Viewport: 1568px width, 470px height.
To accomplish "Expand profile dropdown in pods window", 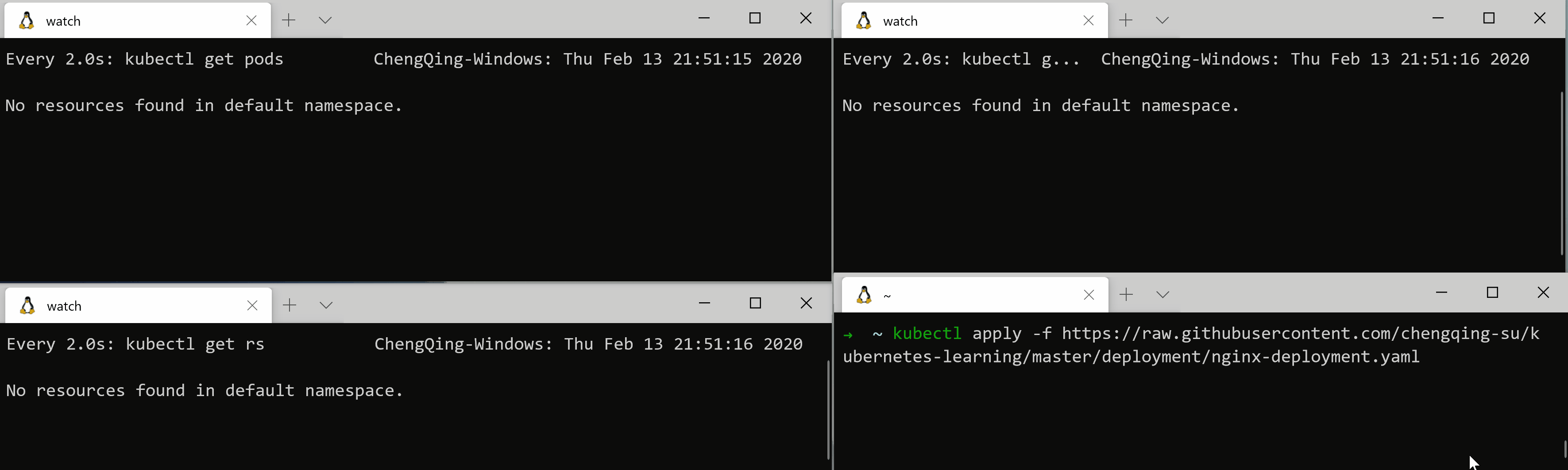I will tap(325, 20).
